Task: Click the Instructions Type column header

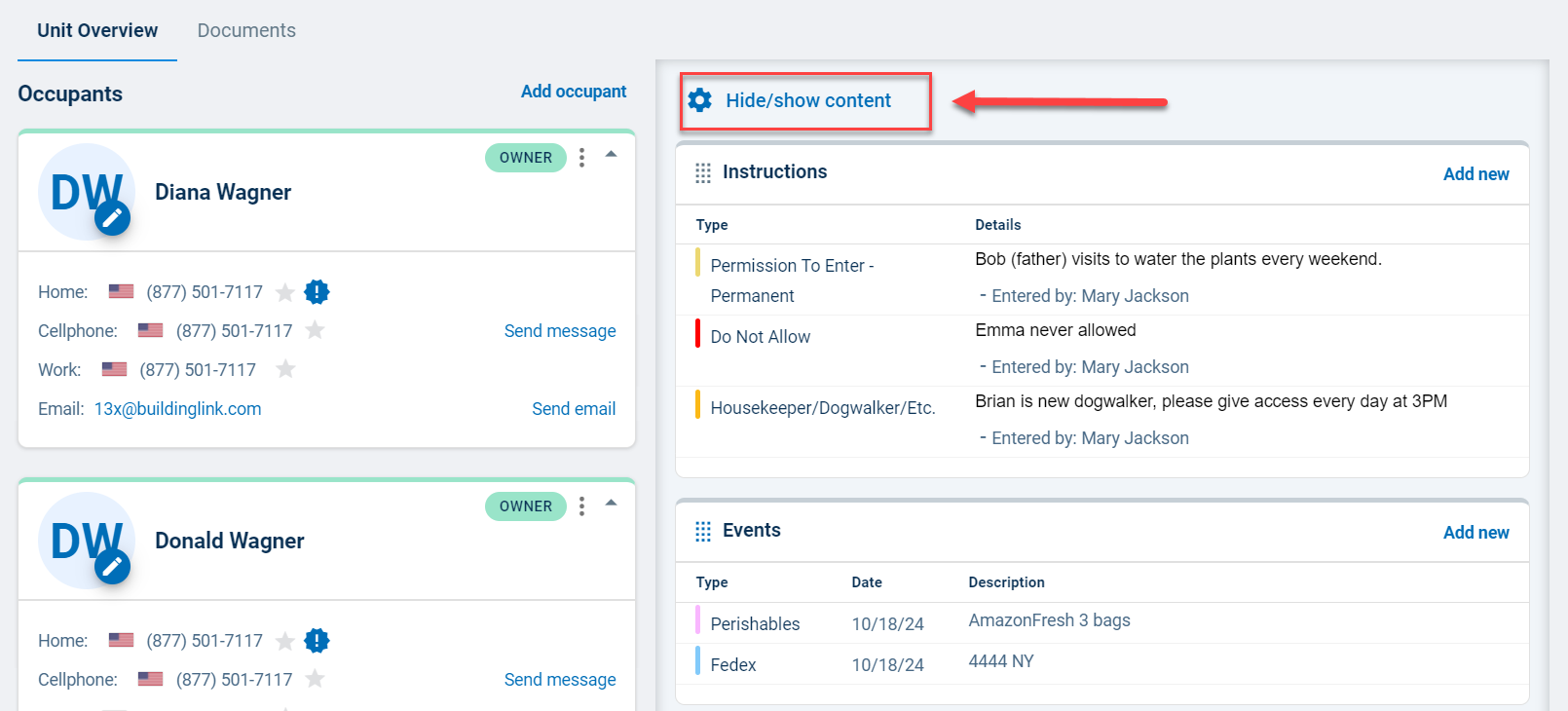Action: [712, 225]
